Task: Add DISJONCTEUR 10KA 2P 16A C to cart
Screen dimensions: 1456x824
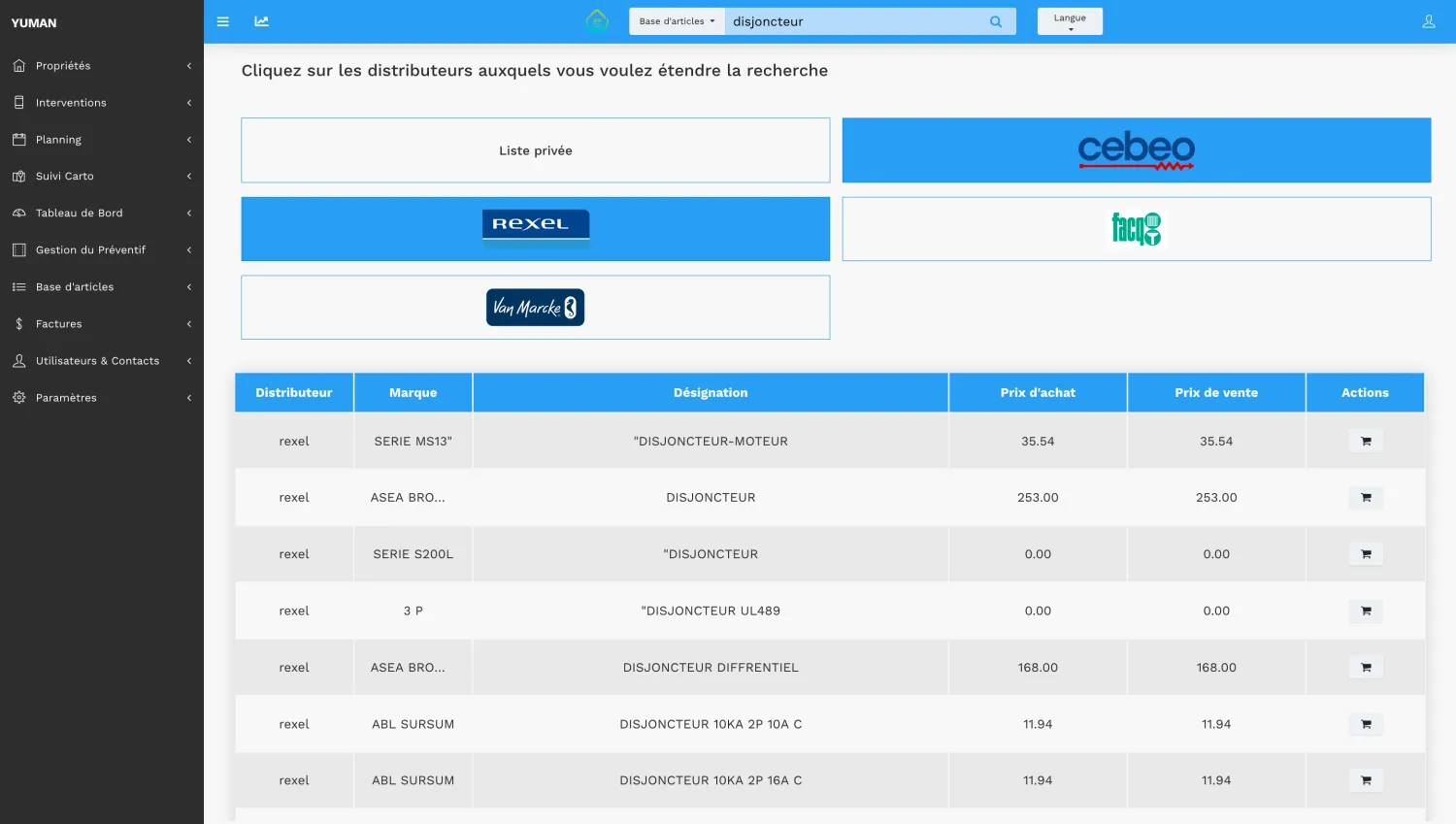Action: pos(1366,780)
